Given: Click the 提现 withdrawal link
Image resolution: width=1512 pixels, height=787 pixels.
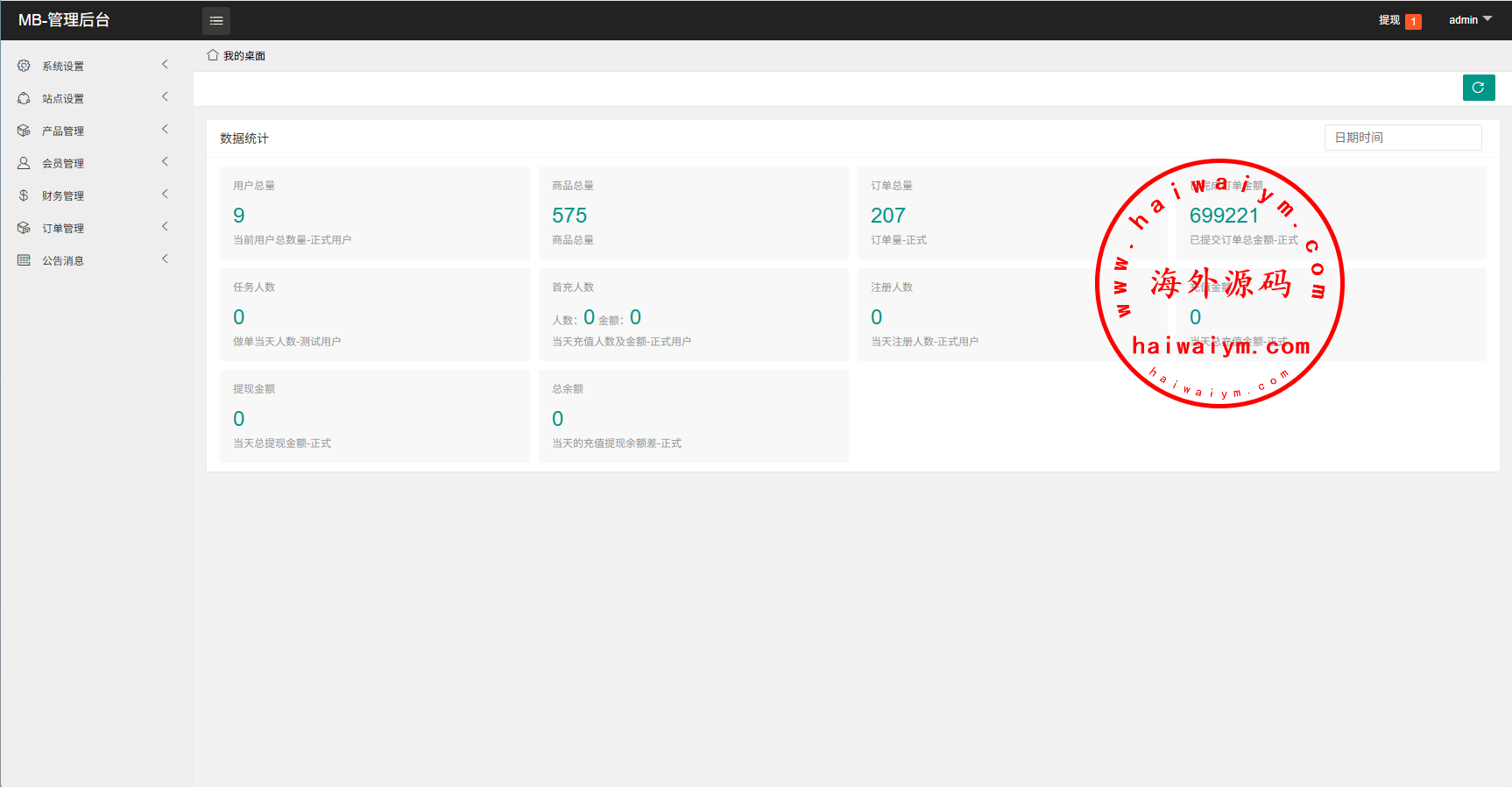Looking at the screenshot, I should point(1388,20).
